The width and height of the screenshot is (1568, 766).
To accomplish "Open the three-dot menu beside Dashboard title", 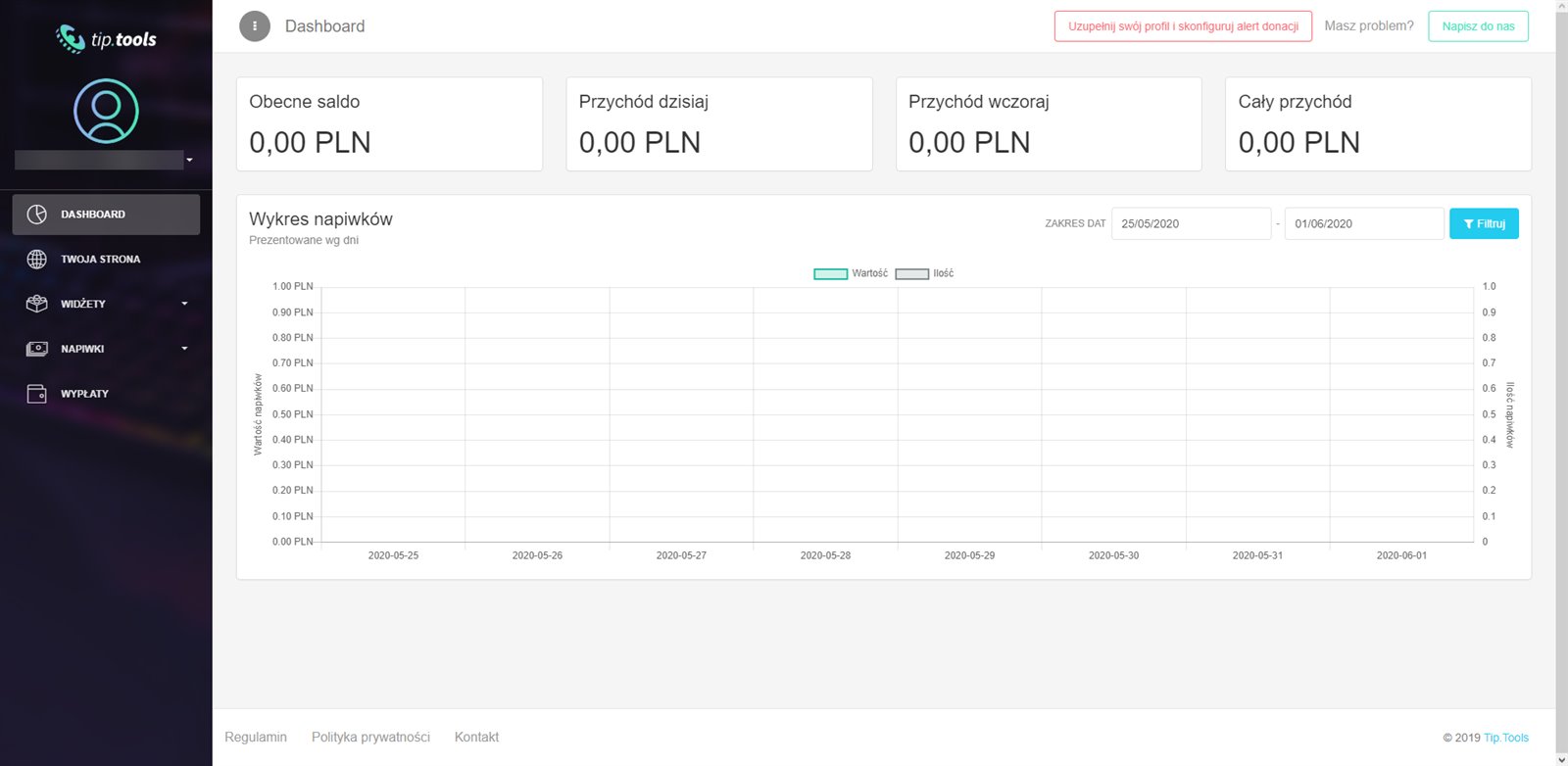I will click(255, 26).
